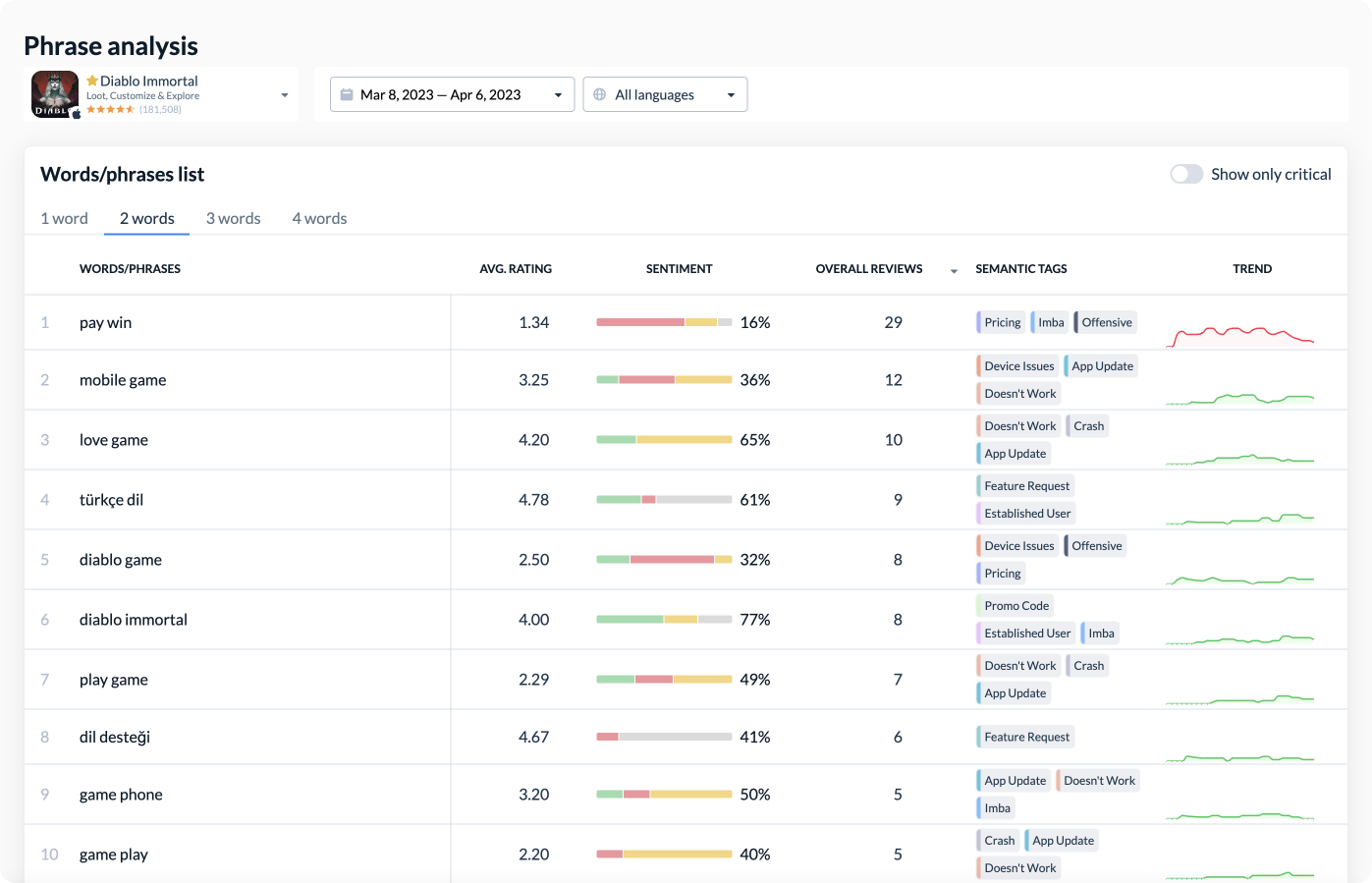Click the yellow star before Diablo Immortal title

pos(91,81)
